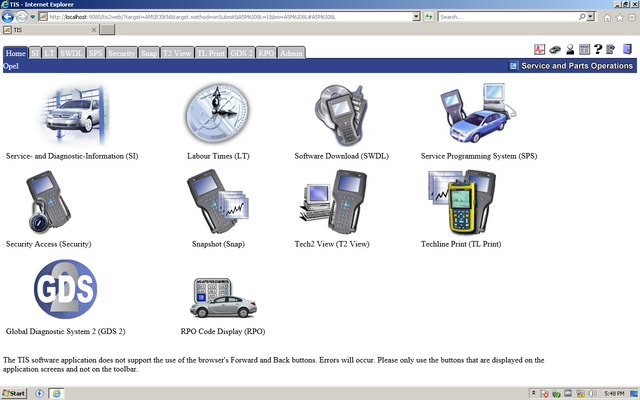Open a new blank browser tab
640x400 pixels.
[x=107, y=30]
